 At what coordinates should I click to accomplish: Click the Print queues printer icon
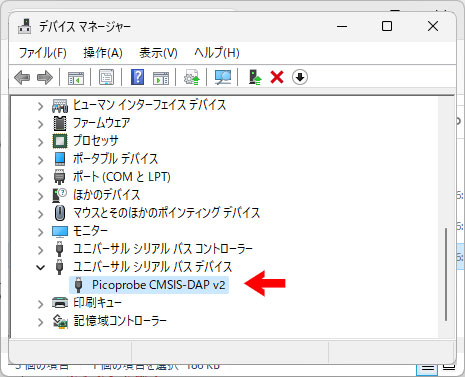(60, 303)
